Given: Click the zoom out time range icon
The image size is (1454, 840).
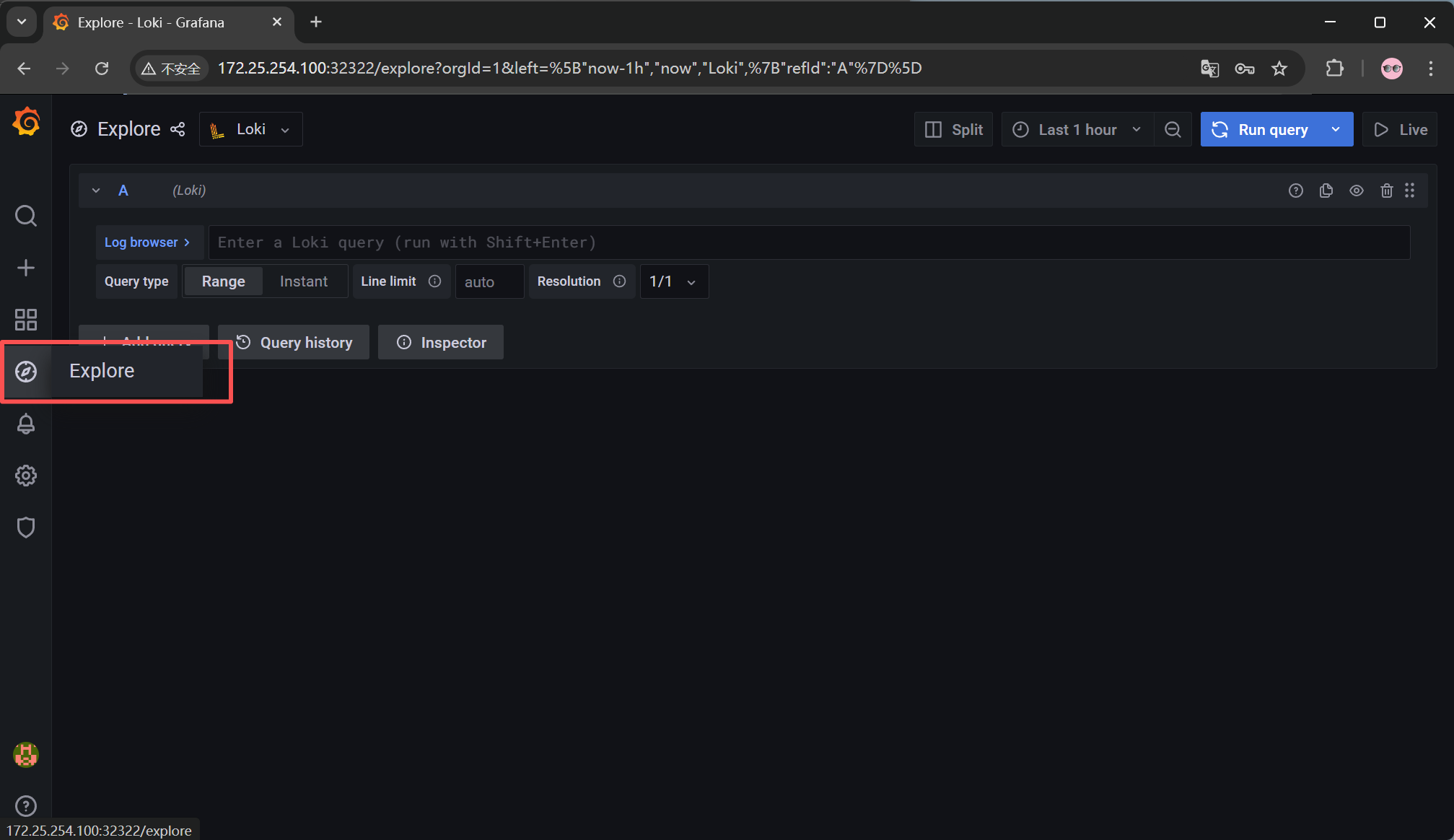Looking at the screenshot, I should point(1173,129).
